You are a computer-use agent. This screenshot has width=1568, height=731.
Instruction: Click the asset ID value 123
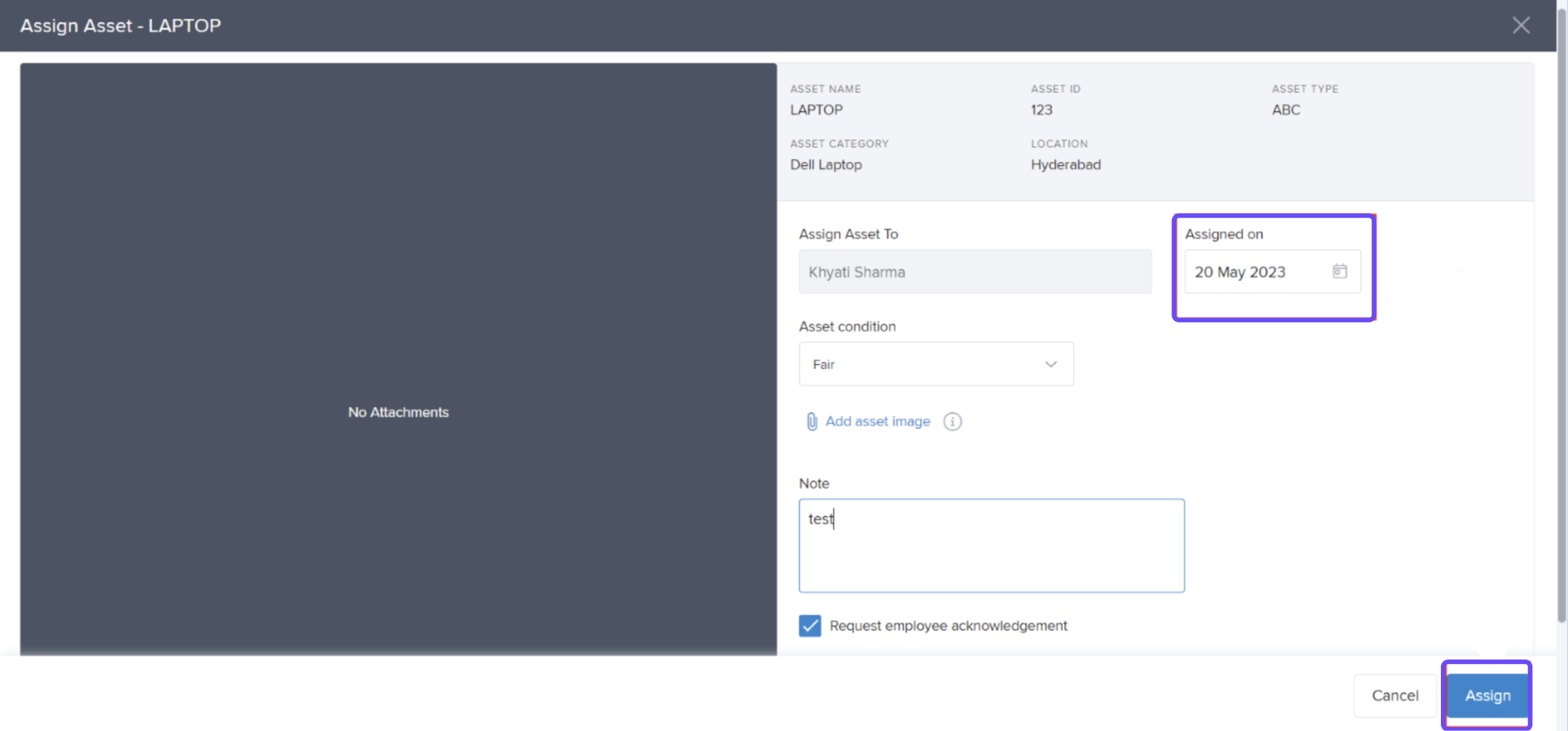[1041, 110]
